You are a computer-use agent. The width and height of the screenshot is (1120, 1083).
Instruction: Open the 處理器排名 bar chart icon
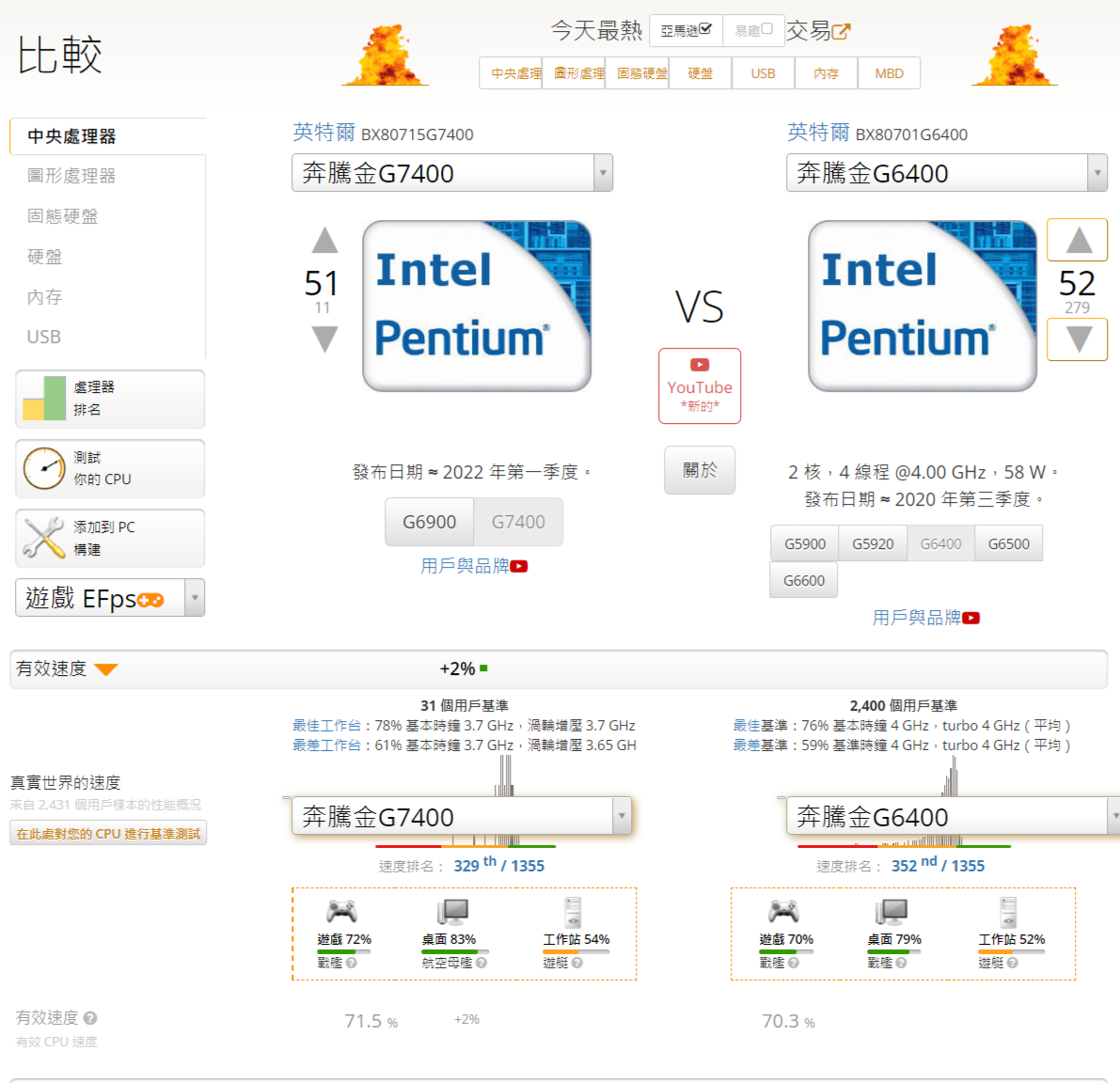(44, 399)
